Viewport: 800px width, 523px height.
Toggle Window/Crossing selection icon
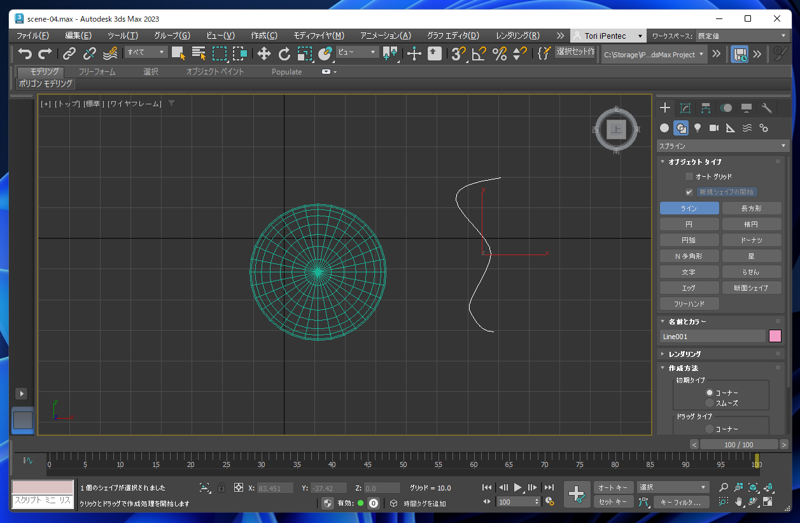[x=240, y=54]
